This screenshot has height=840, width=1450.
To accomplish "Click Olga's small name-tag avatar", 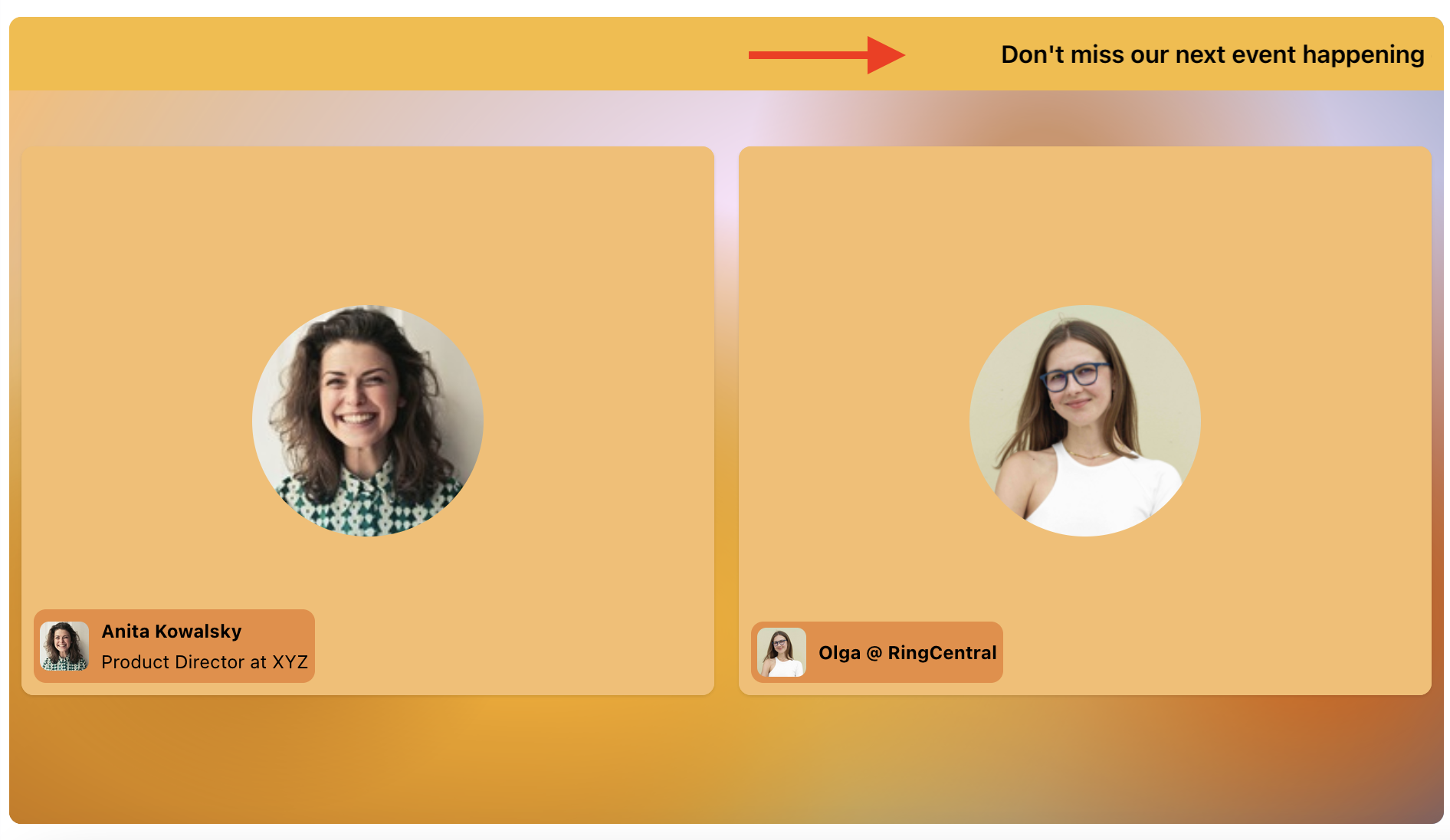I will coord(782,652).
